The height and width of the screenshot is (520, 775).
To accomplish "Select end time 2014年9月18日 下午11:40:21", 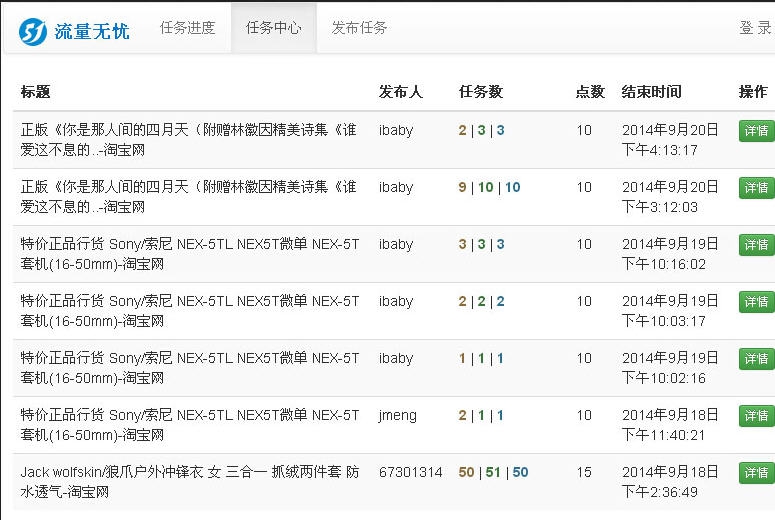I will 670,425.
